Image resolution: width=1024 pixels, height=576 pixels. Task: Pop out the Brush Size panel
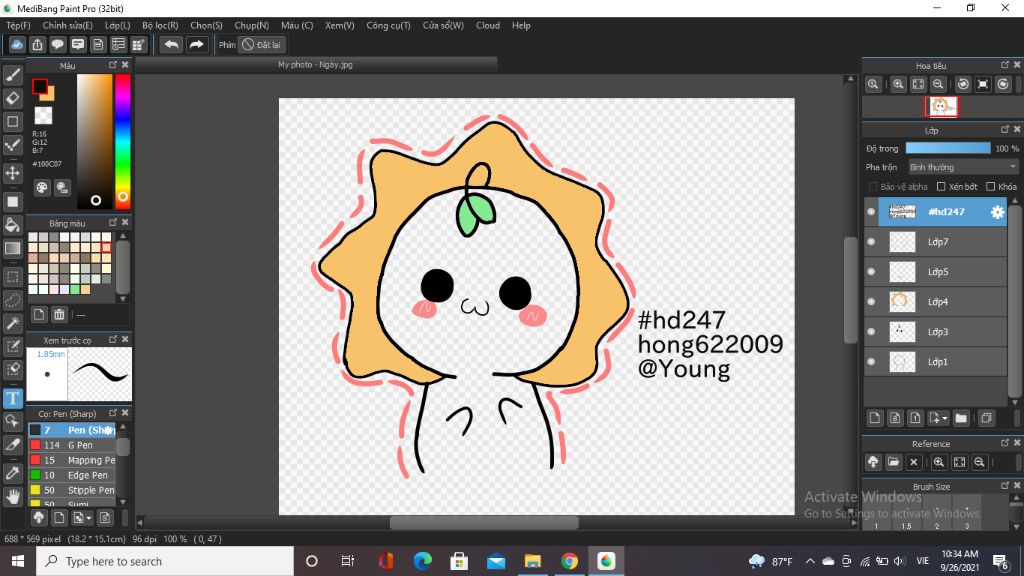click(1005, 486)
